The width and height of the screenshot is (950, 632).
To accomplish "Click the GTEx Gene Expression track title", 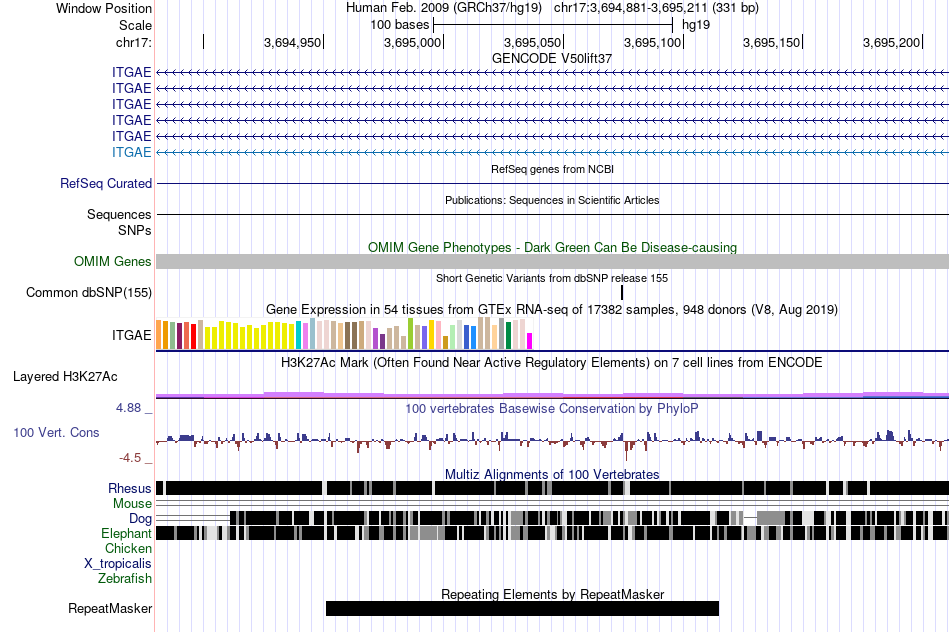I will [552, 309].
